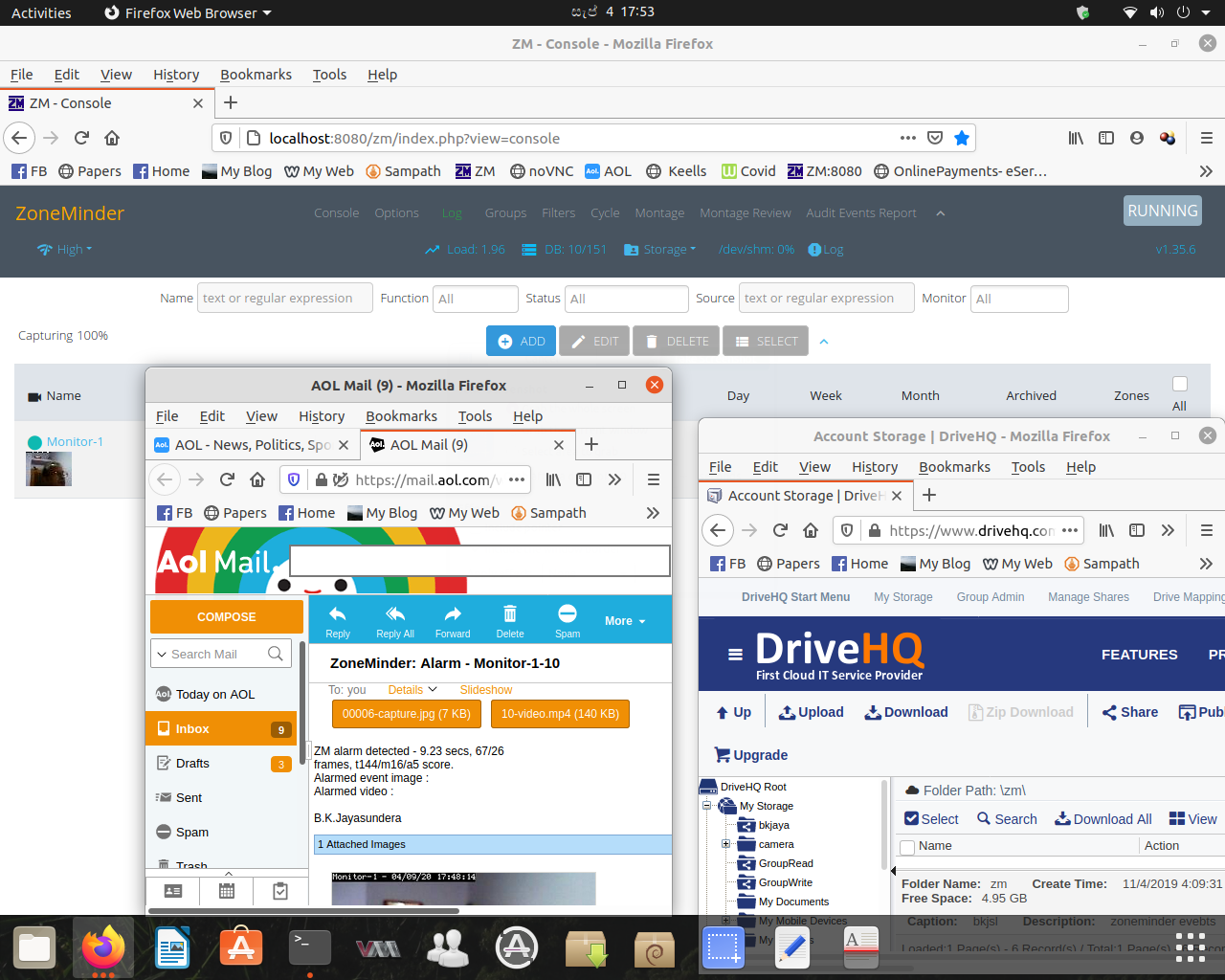Open Bookmarks menu in ZM Firefox window
Screen dimensions: 1225x980
[x=256, y=75]
